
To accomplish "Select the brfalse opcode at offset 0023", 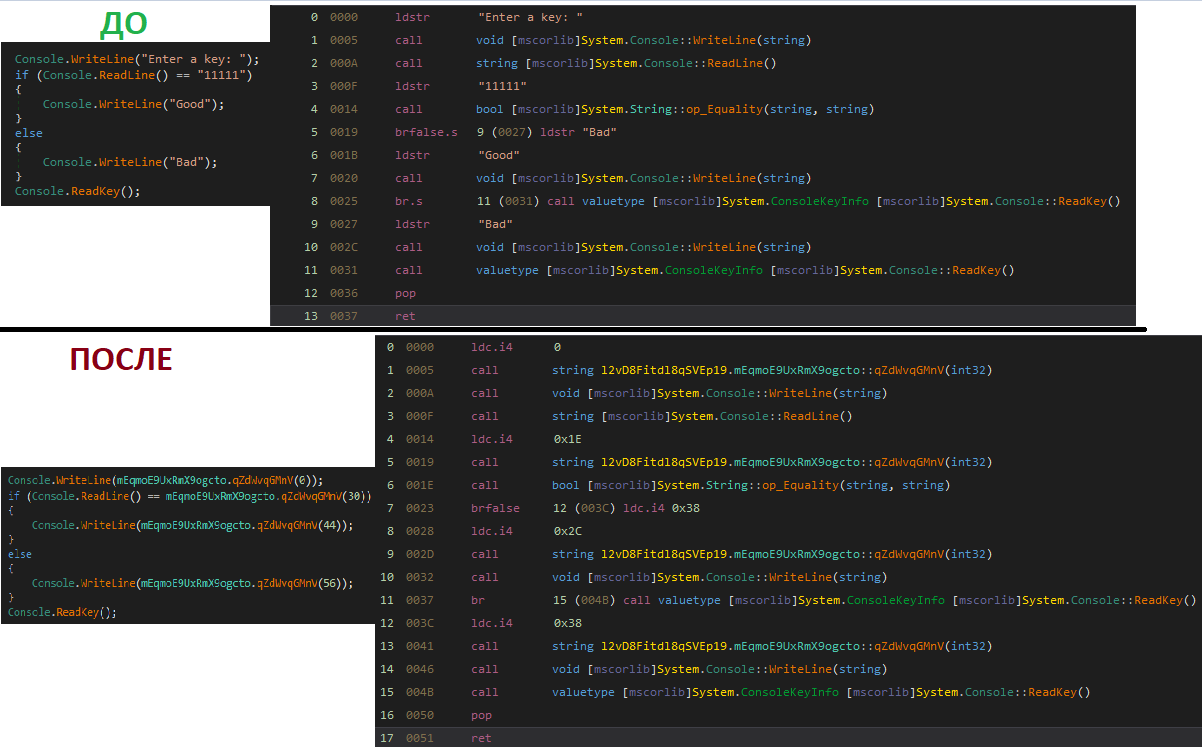I will [495, 508].
